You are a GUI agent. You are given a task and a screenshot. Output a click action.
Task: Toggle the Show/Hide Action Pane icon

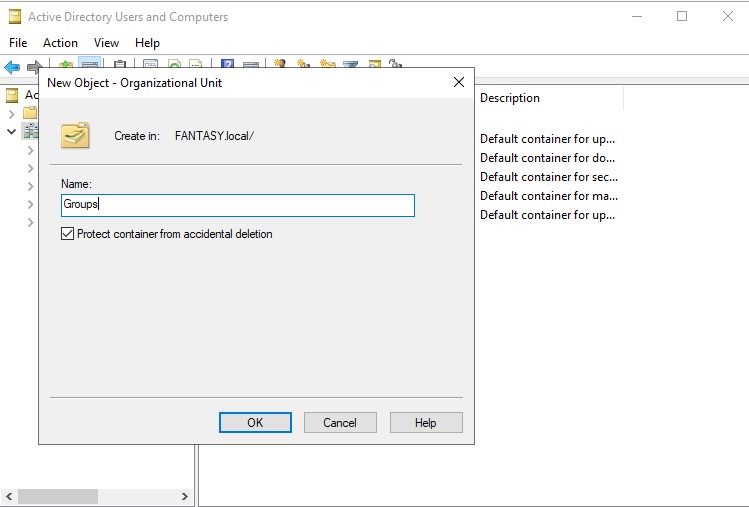(x=251, y=64)
